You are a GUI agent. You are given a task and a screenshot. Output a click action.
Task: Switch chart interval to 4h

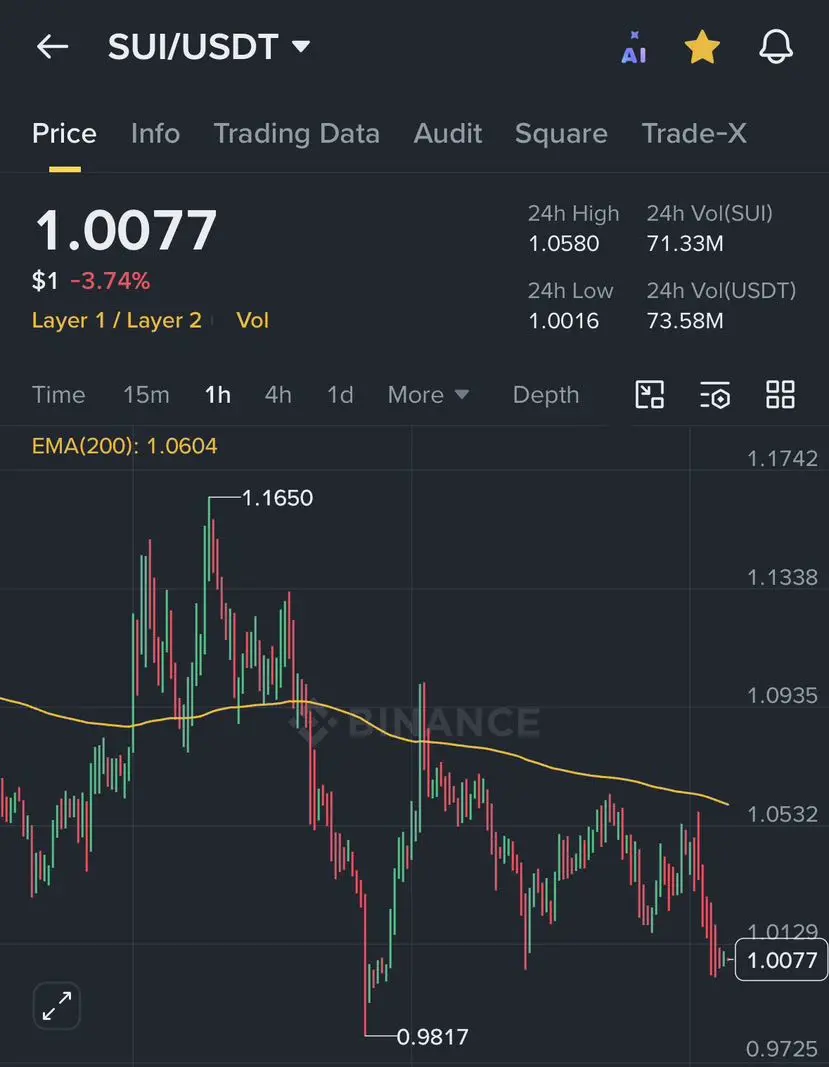pyautogui.click(x=278, y=395)
